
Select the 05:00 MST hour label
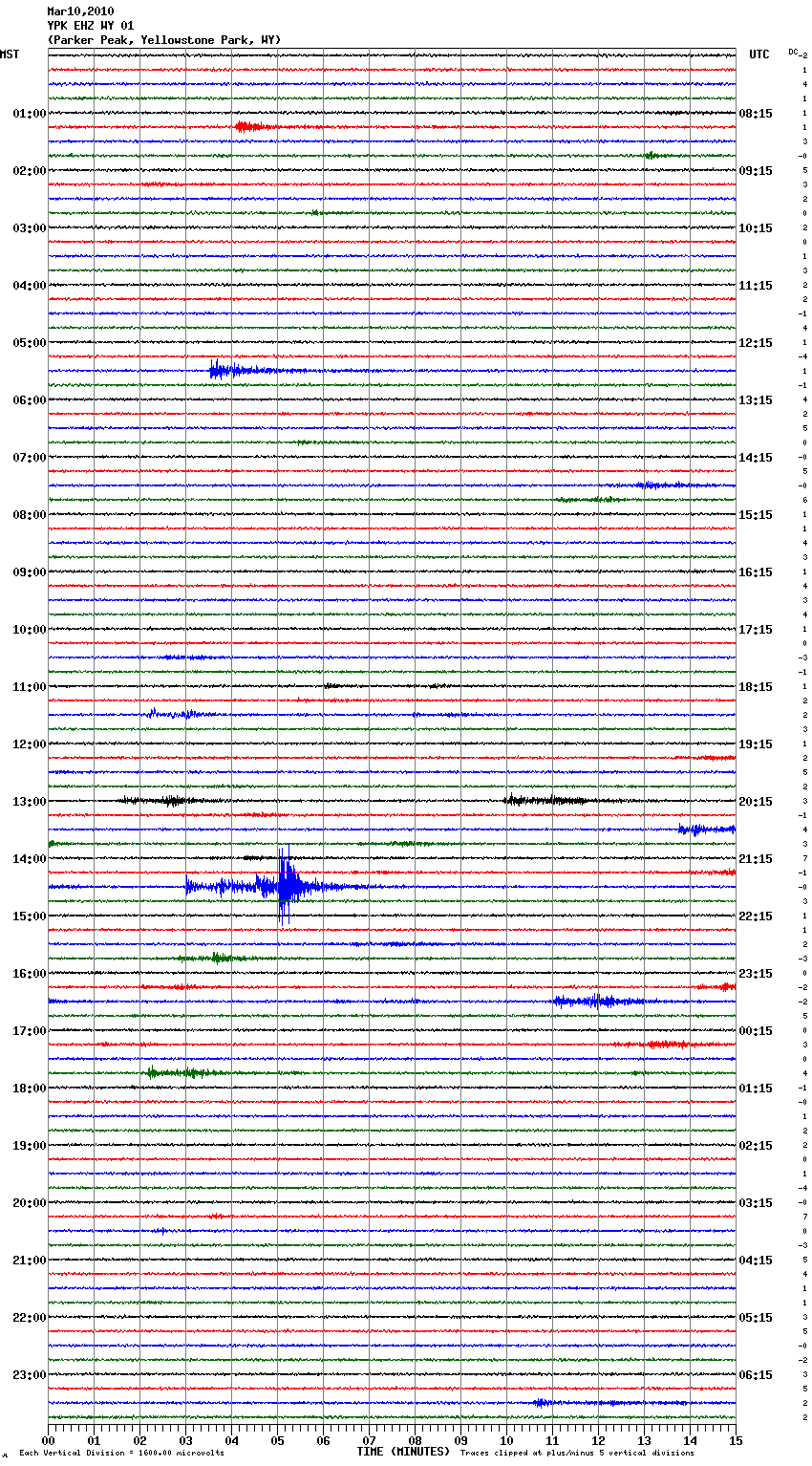[29, 343]
